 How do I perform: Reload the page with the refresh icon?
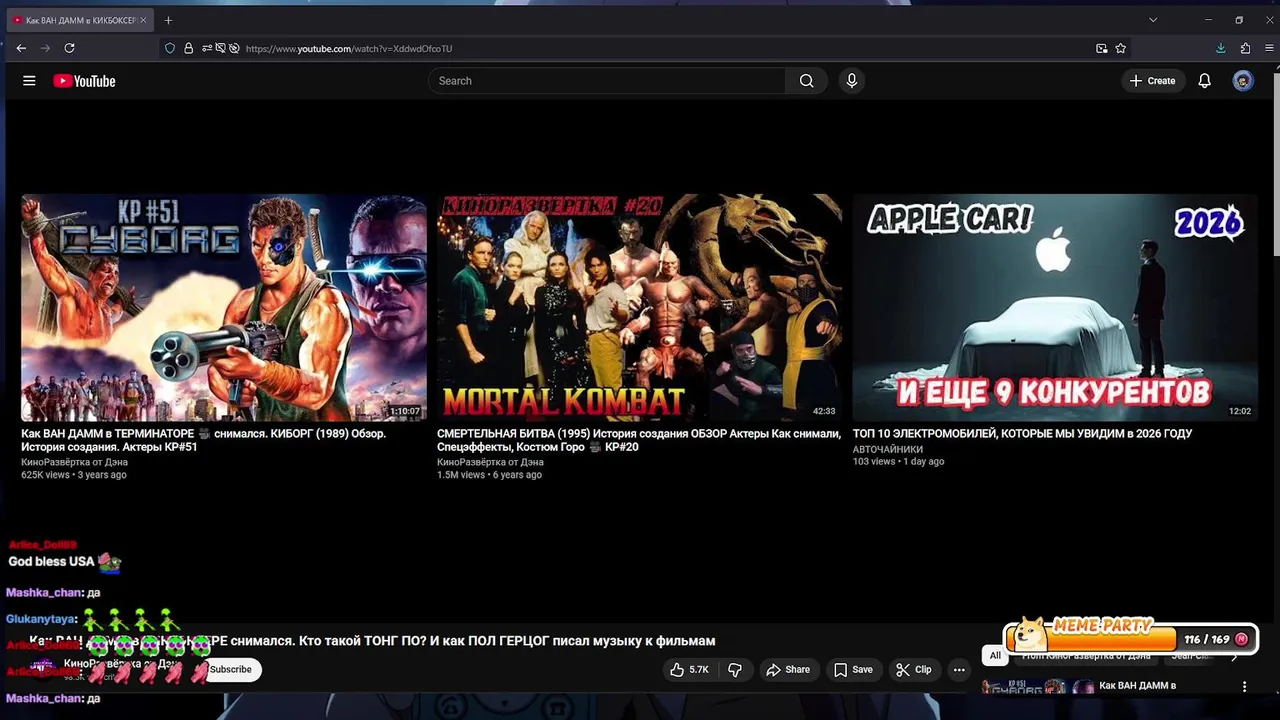[x=69, y=48]
